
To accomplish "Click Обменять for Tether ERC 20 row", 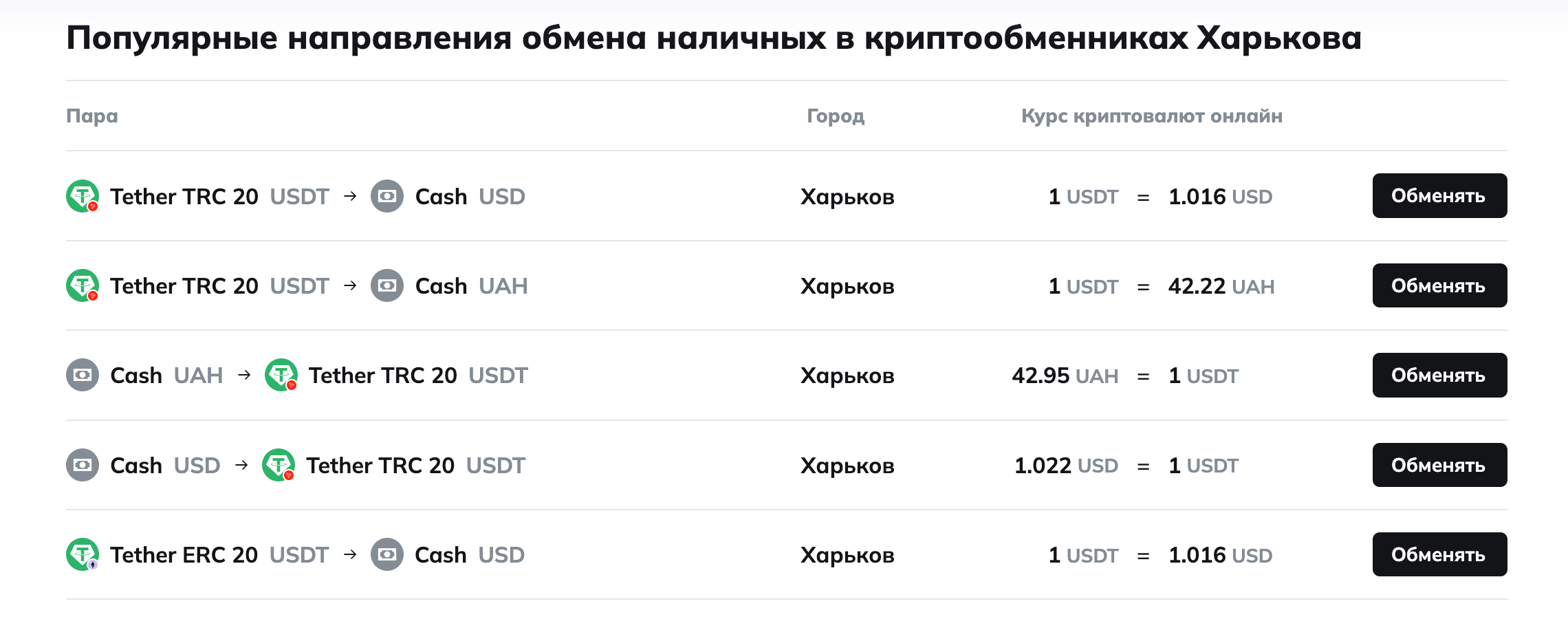I will 1439,554.
